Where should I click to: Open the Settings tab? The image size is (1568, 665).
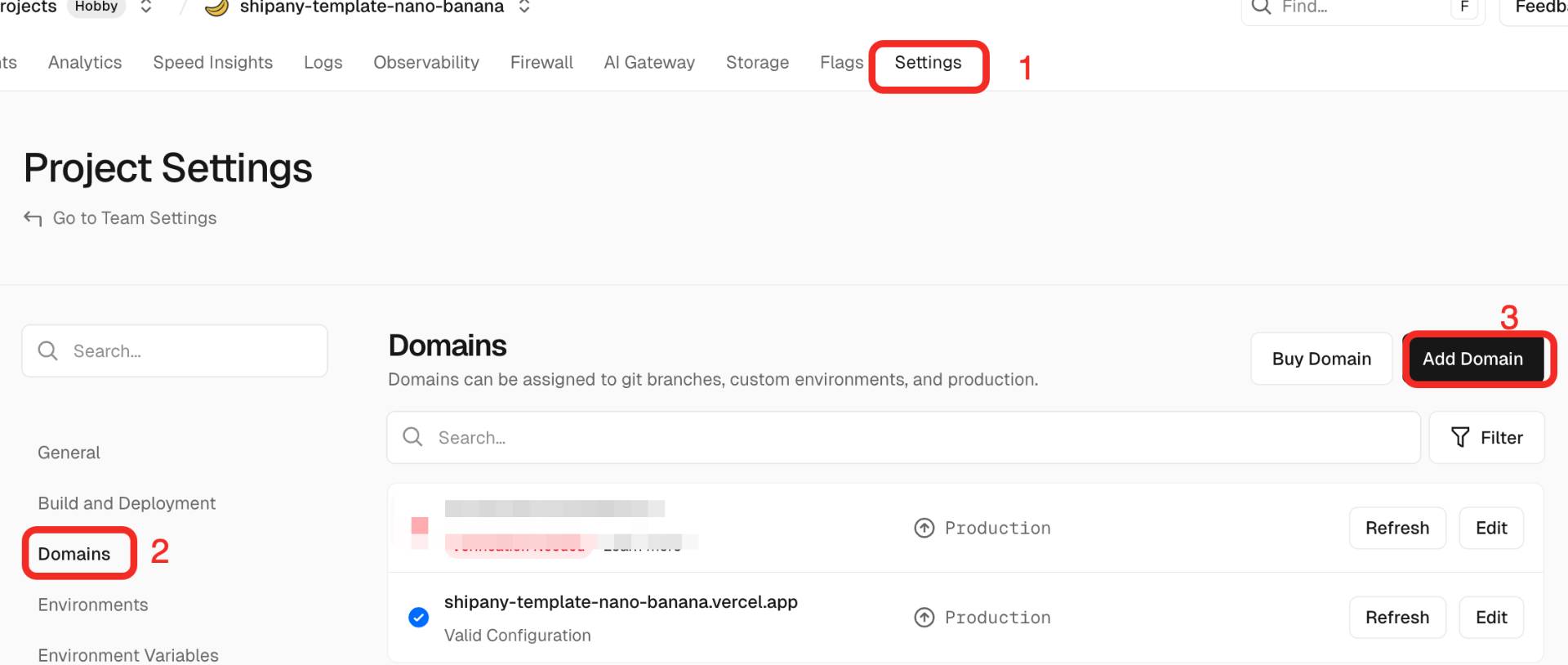tap(928, 63)
